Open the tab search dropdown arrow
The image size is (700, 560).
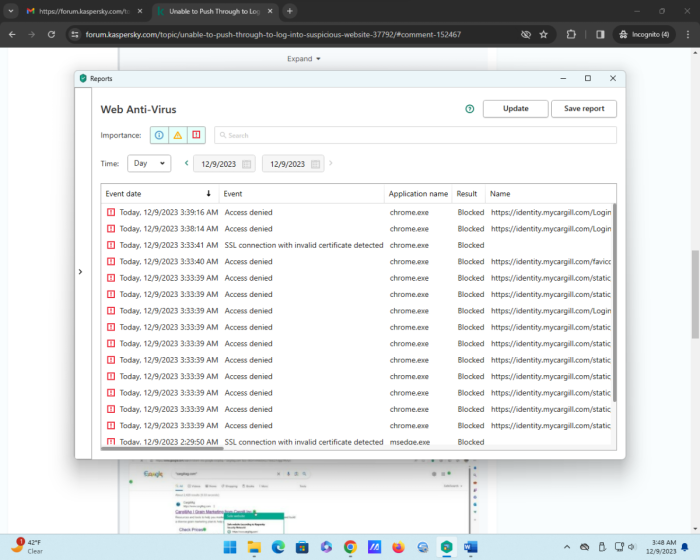tap(11, 11)
